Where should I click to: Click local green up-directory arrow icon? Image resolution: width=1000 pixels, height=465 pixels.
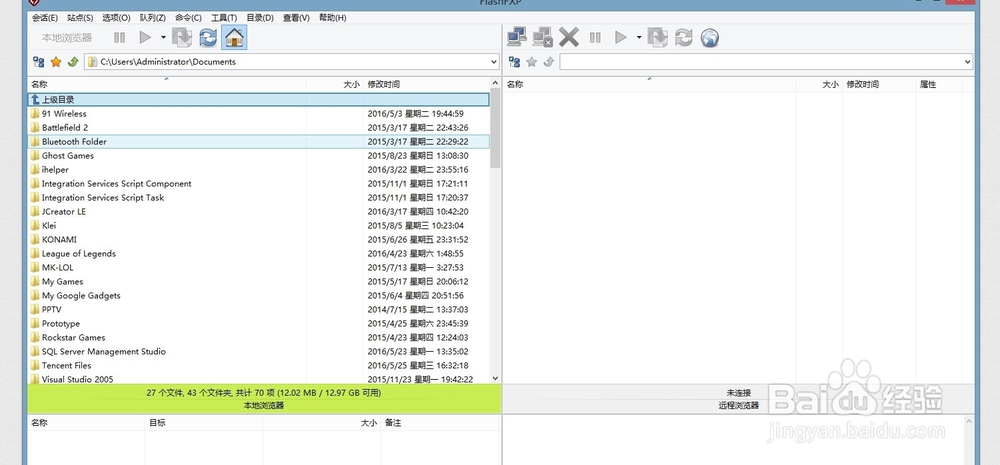pos(73,62)
